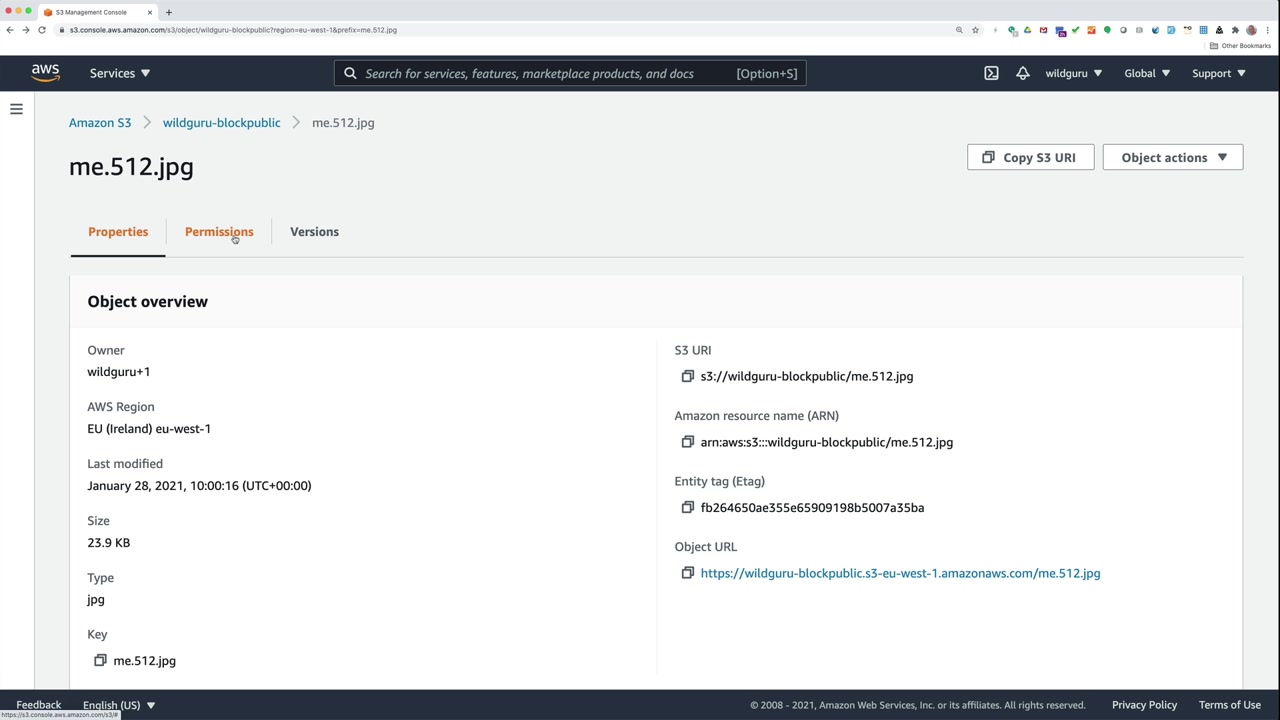Copy the Etag value icon
The image size is (1280, 720).
[687, 507]
